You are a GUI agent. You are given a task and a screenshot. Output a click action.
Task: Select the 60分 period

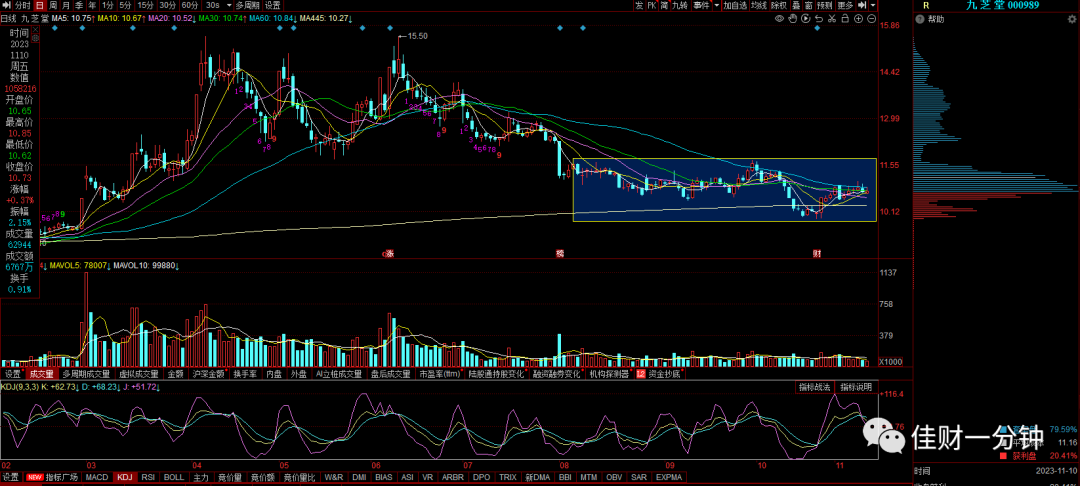click(190, 5)
